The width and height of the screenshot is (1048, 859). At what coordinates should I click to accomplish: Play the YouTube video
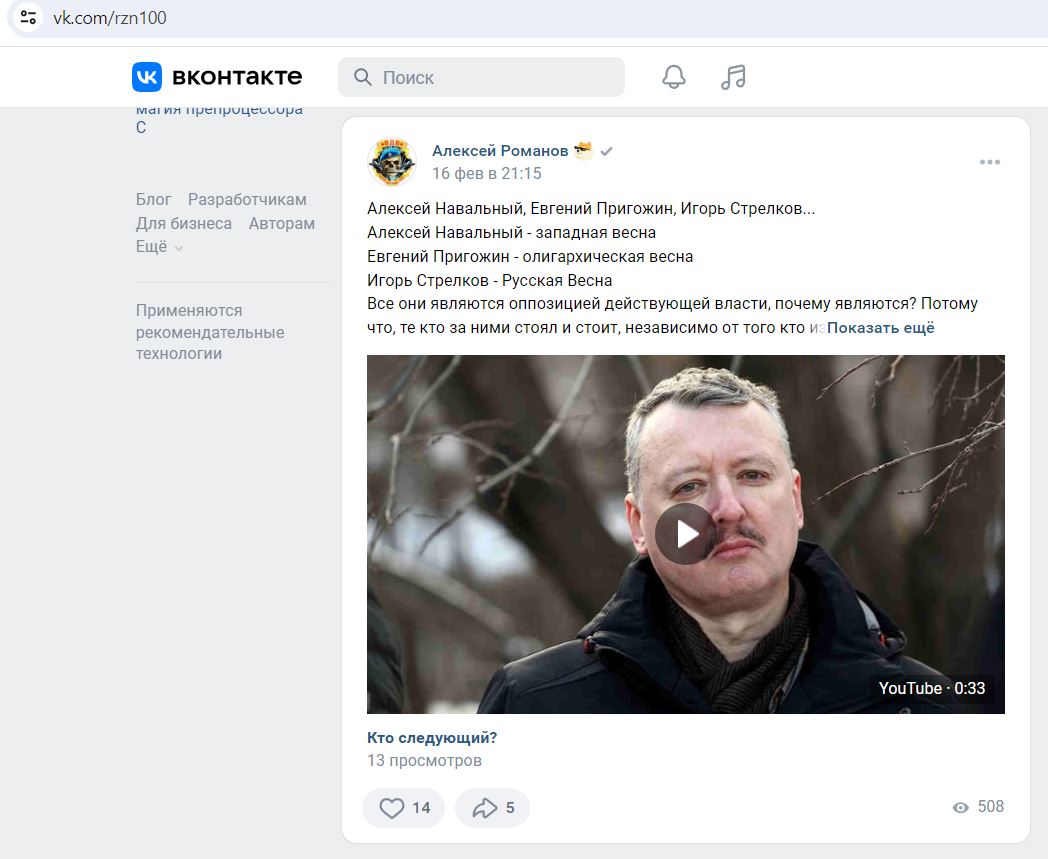686,534
